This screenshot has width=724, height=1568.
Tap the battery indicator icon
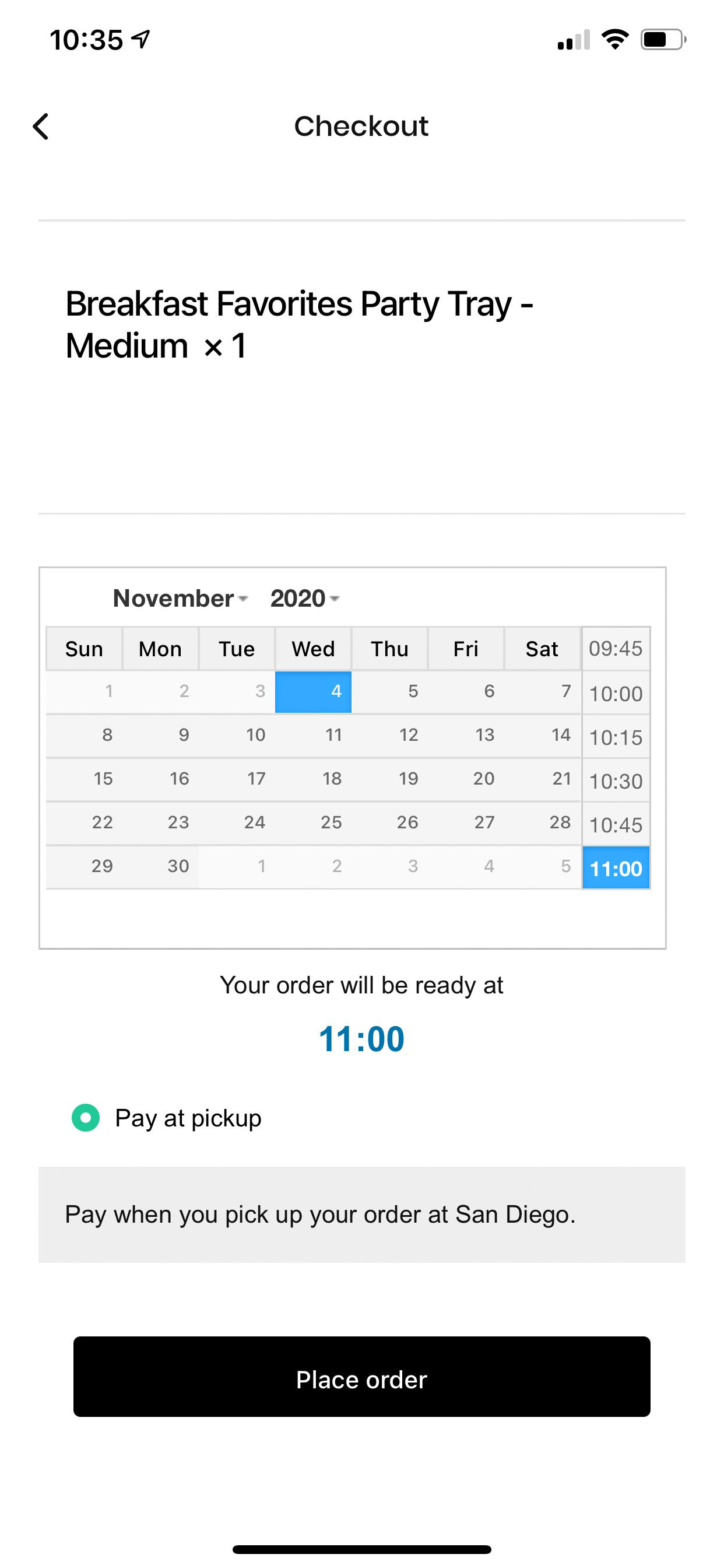(663, 40)
